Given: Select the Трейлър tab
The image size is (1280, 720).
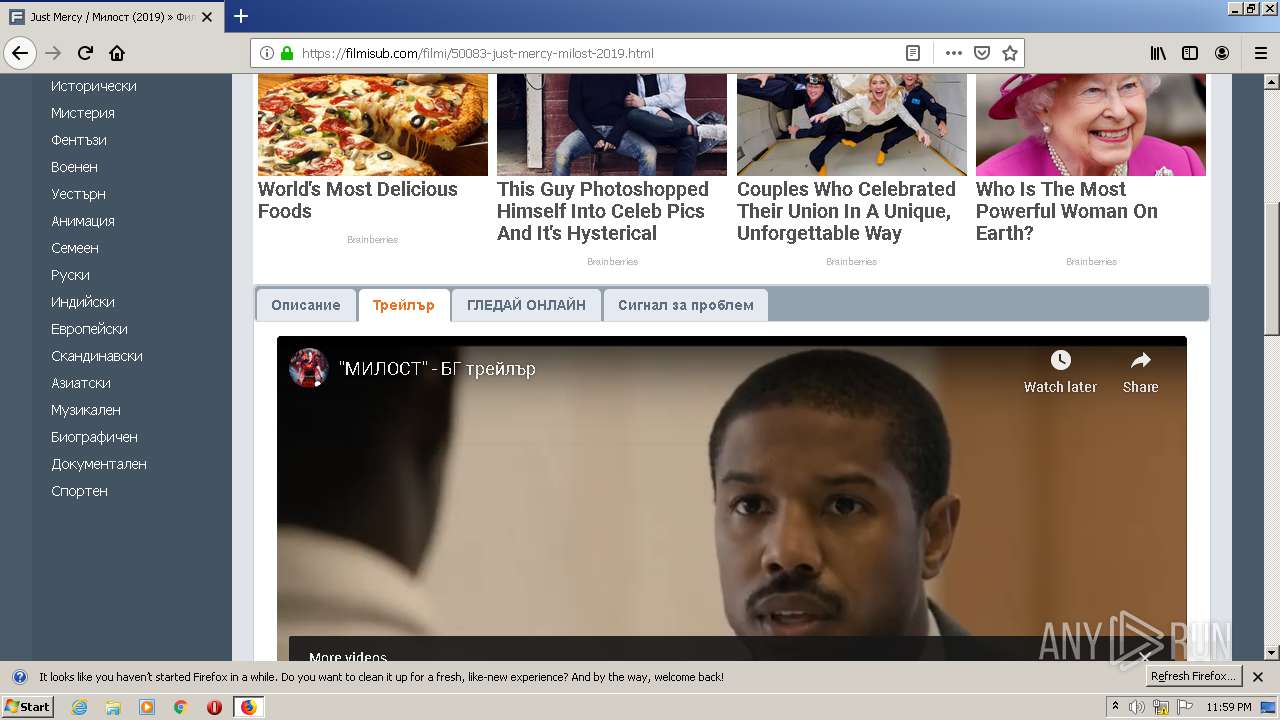Looking at the screenshot, I should click(x=404, y=305).
